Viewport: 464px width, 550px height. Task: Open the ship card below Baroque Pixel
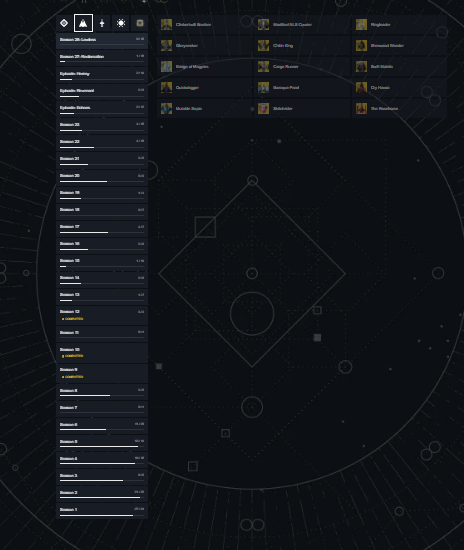click(302, 108)
